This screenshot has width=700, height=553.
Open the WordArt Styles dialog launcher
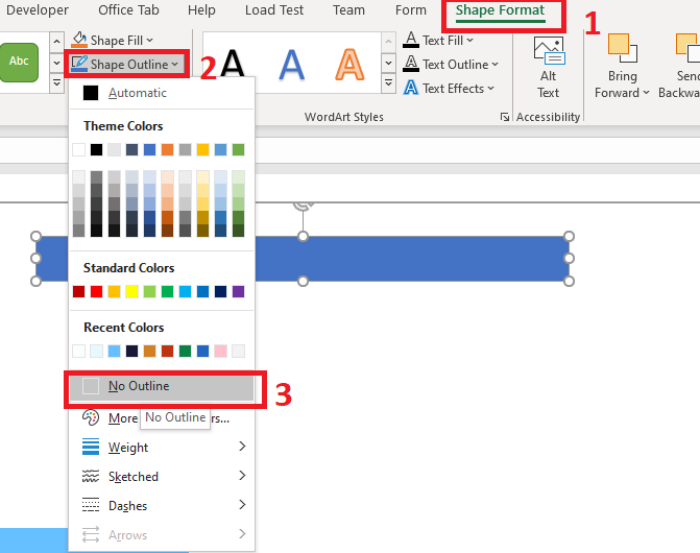tap(504, 117)
